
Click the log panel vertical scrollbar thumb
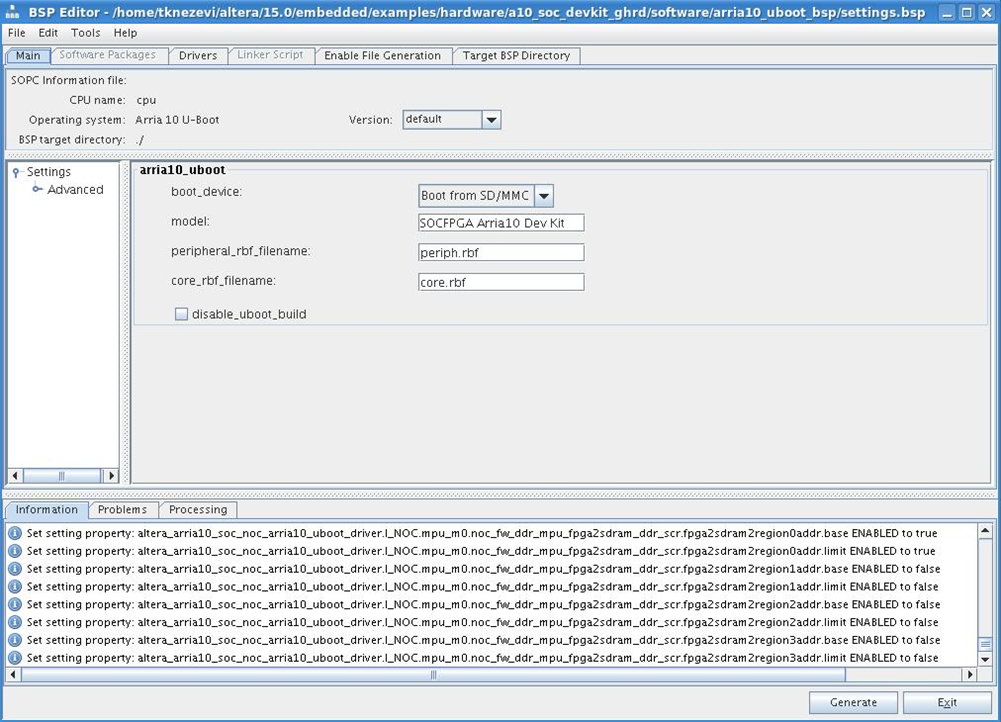coord(985,644)
